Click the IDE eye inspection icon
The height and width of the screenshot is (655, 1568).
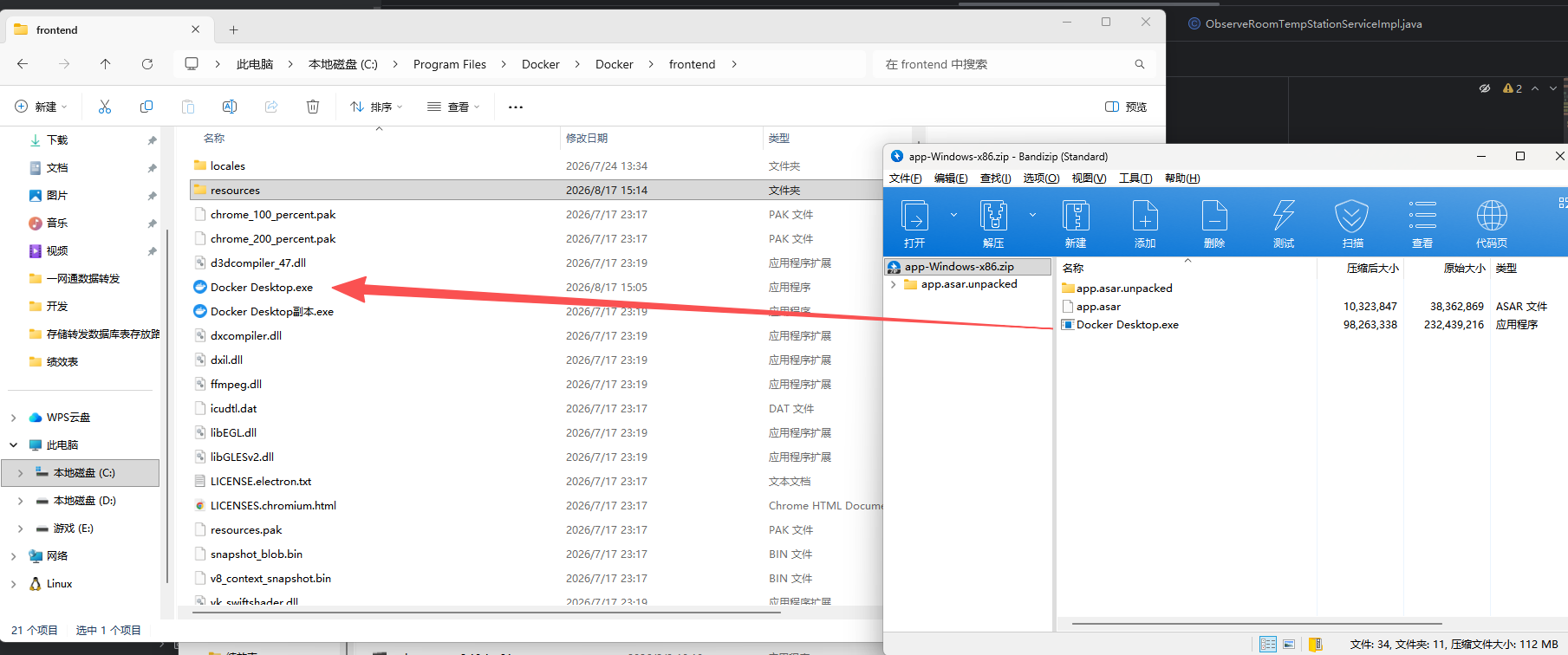(1485, 88)
